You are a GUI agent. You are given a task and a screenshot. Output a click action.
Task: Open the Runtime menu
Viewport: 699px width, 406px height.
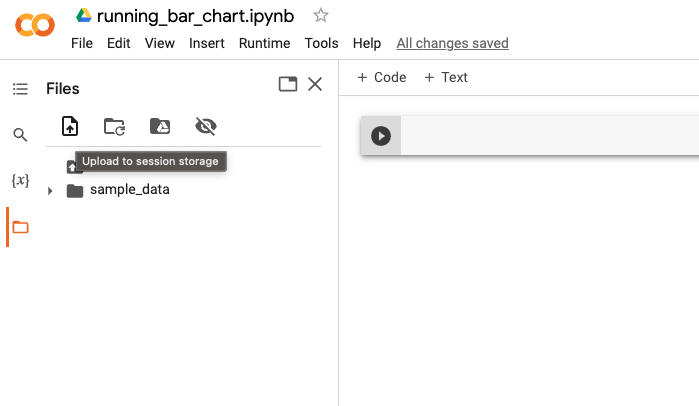(264, 43)
